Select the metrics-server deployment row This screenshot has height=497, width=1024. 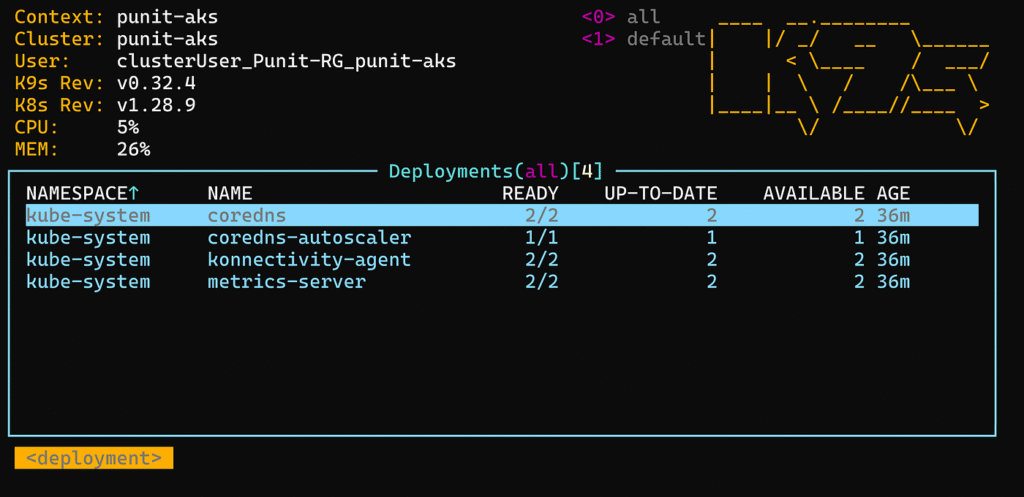[502, 282]
